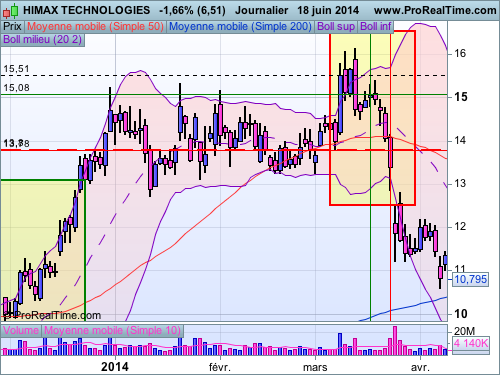
Task: Click the 15,51 level label
Action: click(16, 69)
